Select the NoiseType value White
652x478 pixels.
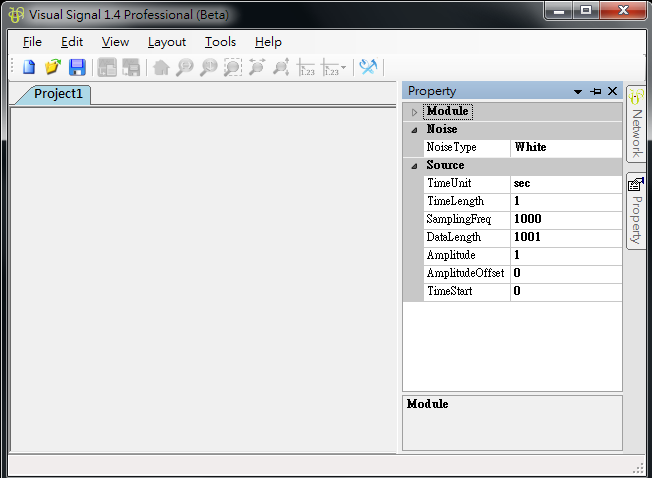tap(565, 147)
